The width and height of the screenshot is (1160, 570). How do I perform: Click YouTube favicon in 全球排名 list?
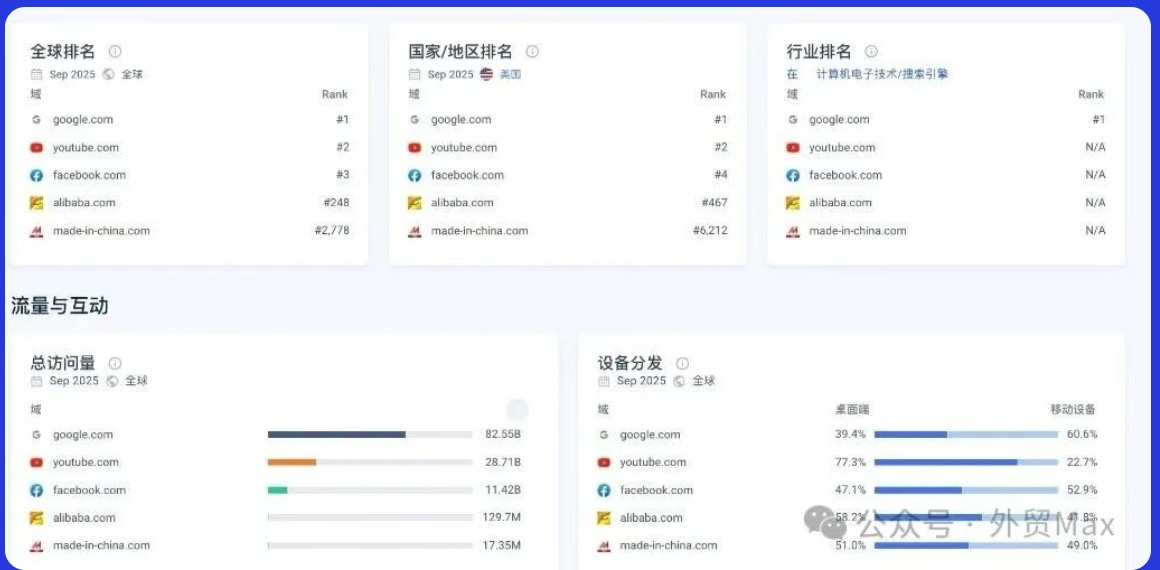coord(37,147)
